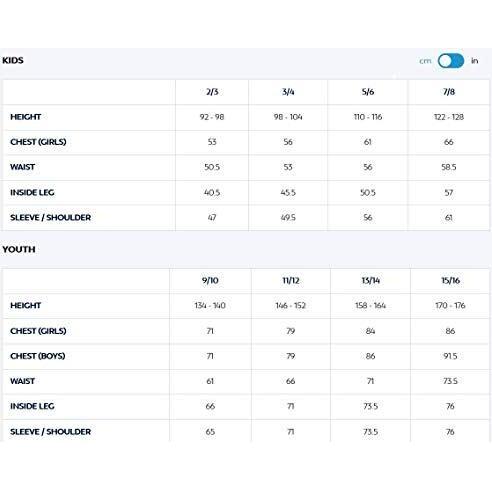Screen dimensions: 492x492
Task: Select the 15/16 youth size header
Action: (x=450, y=280)
